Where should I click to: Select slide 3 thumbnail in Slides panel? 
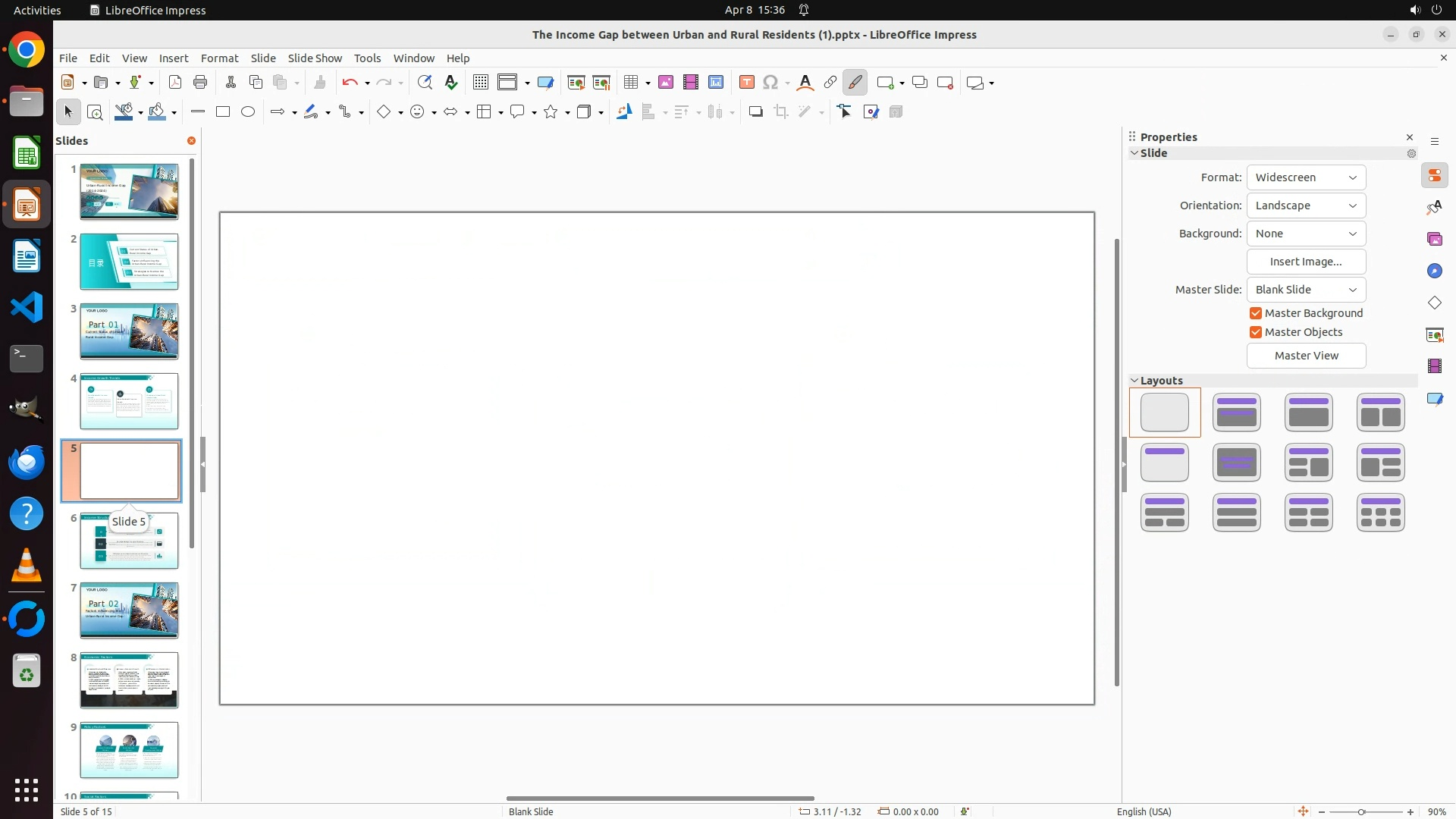click(x=129, y=331)
